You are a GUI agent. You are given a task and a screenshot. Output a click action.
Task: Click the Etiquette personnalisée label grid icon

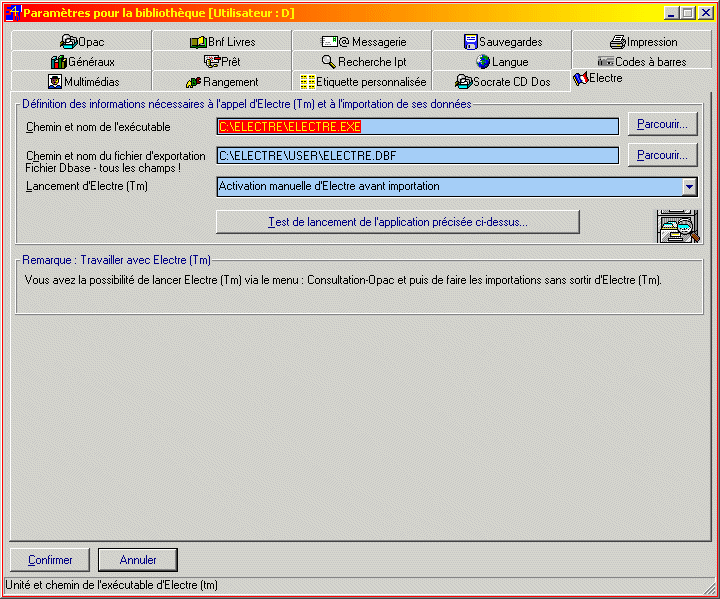click(308, 82)
